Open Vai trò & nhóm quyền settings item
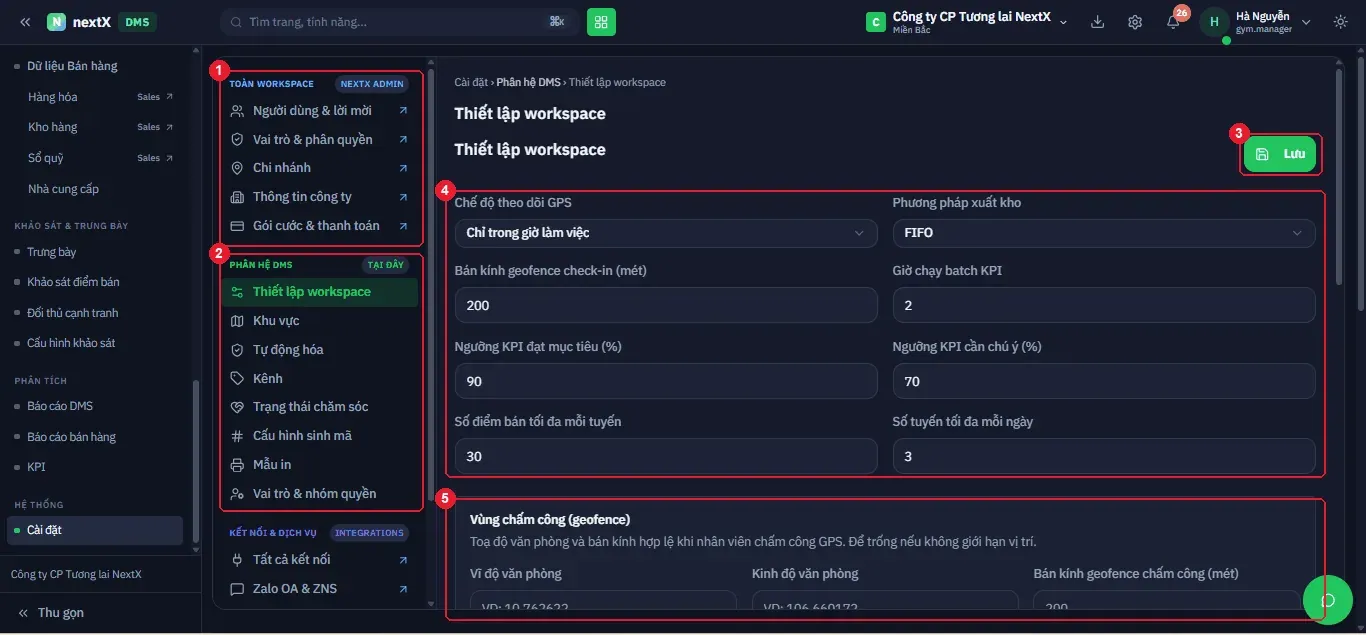This screenshot has width=1366, height=635. pyautogui.click(x=320, y=494)
